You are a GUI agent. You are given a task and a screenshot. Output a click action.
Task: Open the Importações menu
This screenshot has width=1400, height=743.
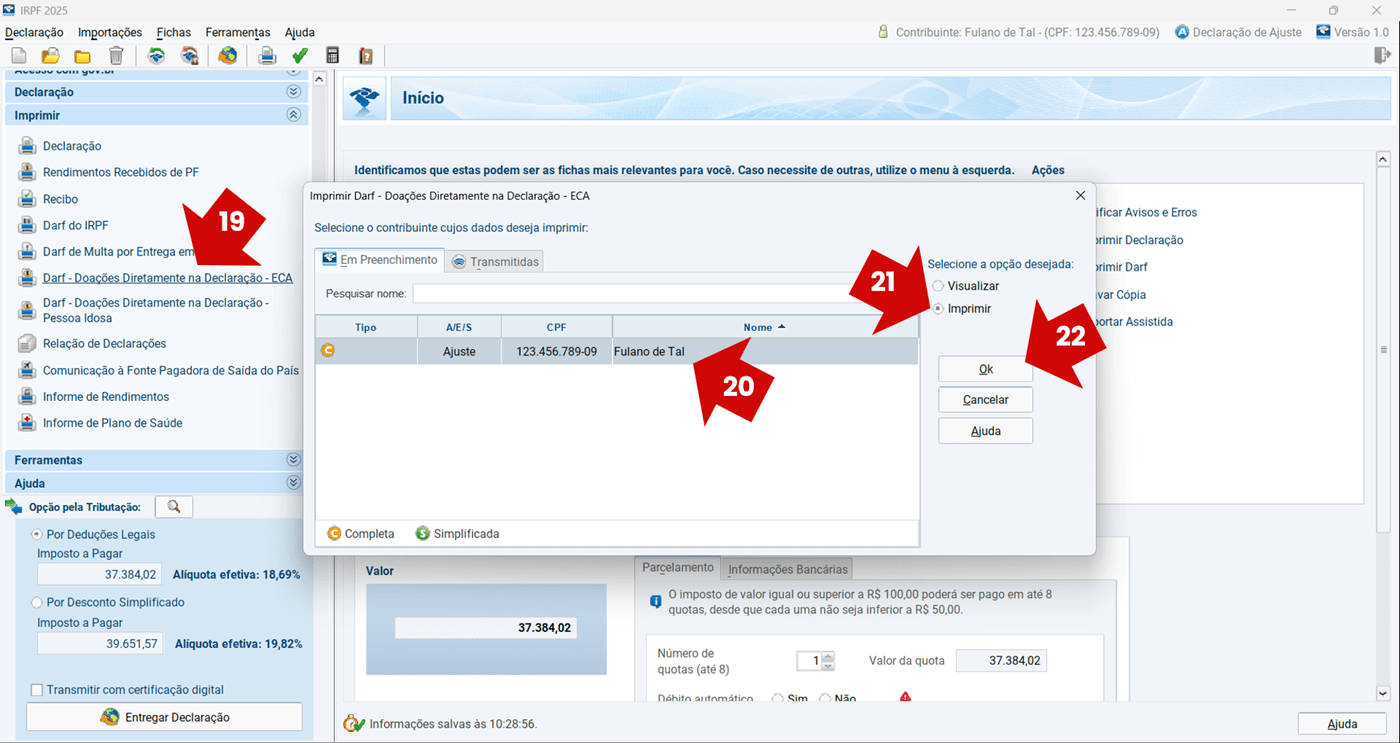(110, 32)
